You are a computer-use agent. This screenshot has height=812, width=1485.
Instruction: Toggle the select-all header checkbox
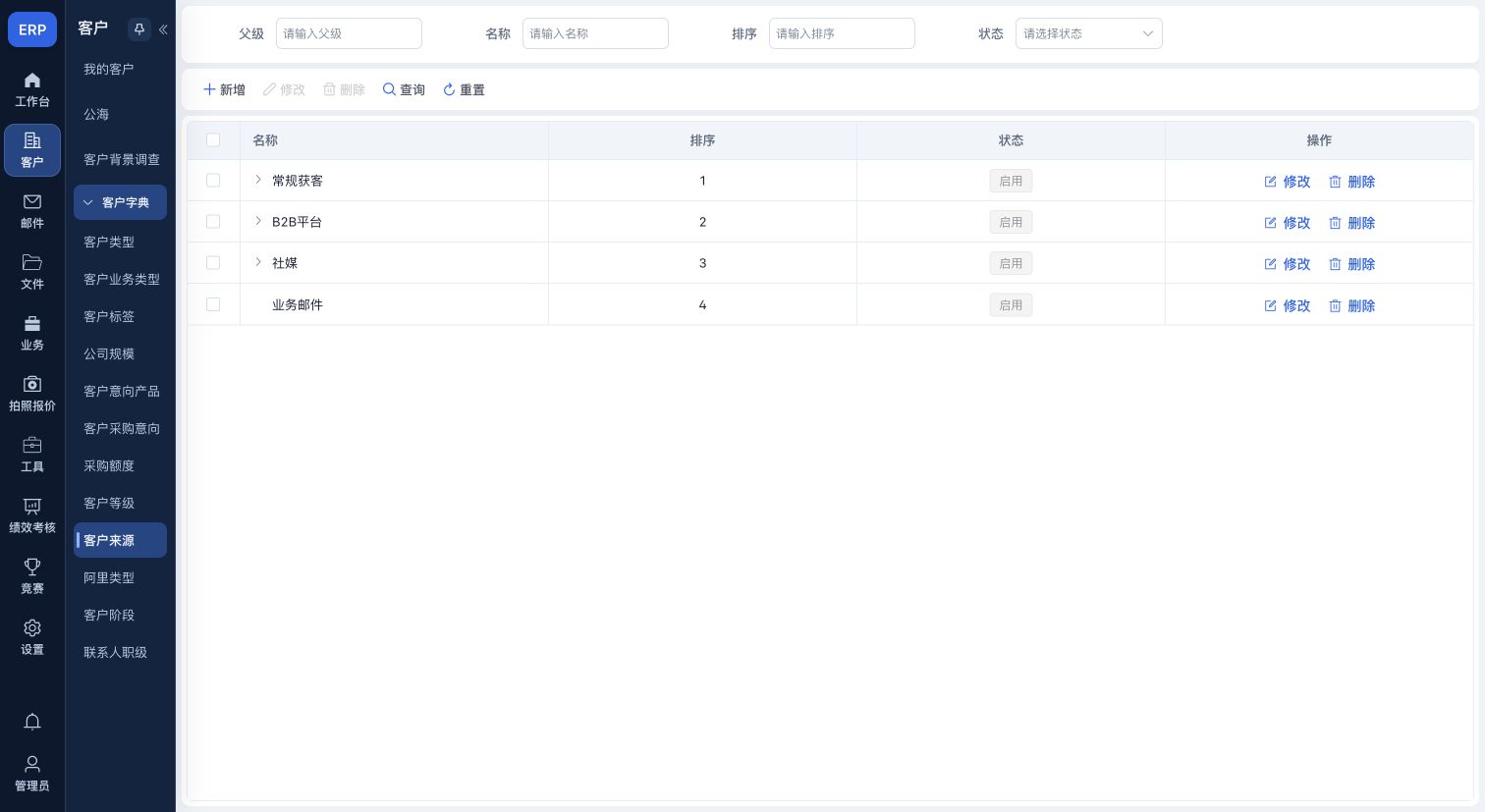(x=213, y=139)
